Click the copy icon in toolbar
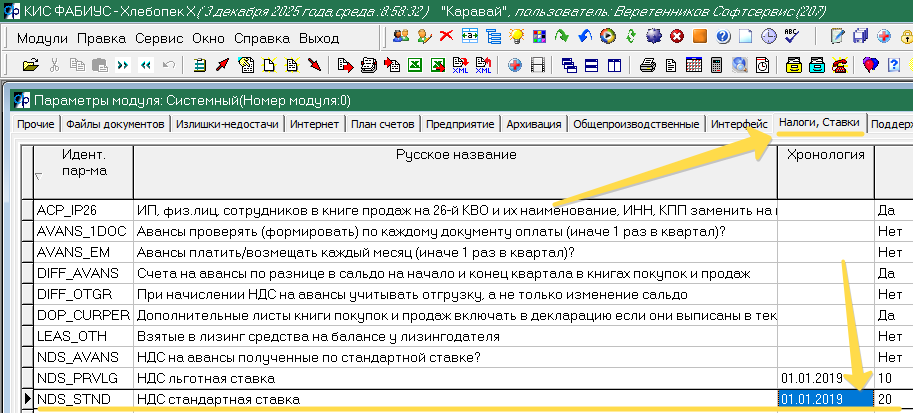 click(x=77, y=65)
